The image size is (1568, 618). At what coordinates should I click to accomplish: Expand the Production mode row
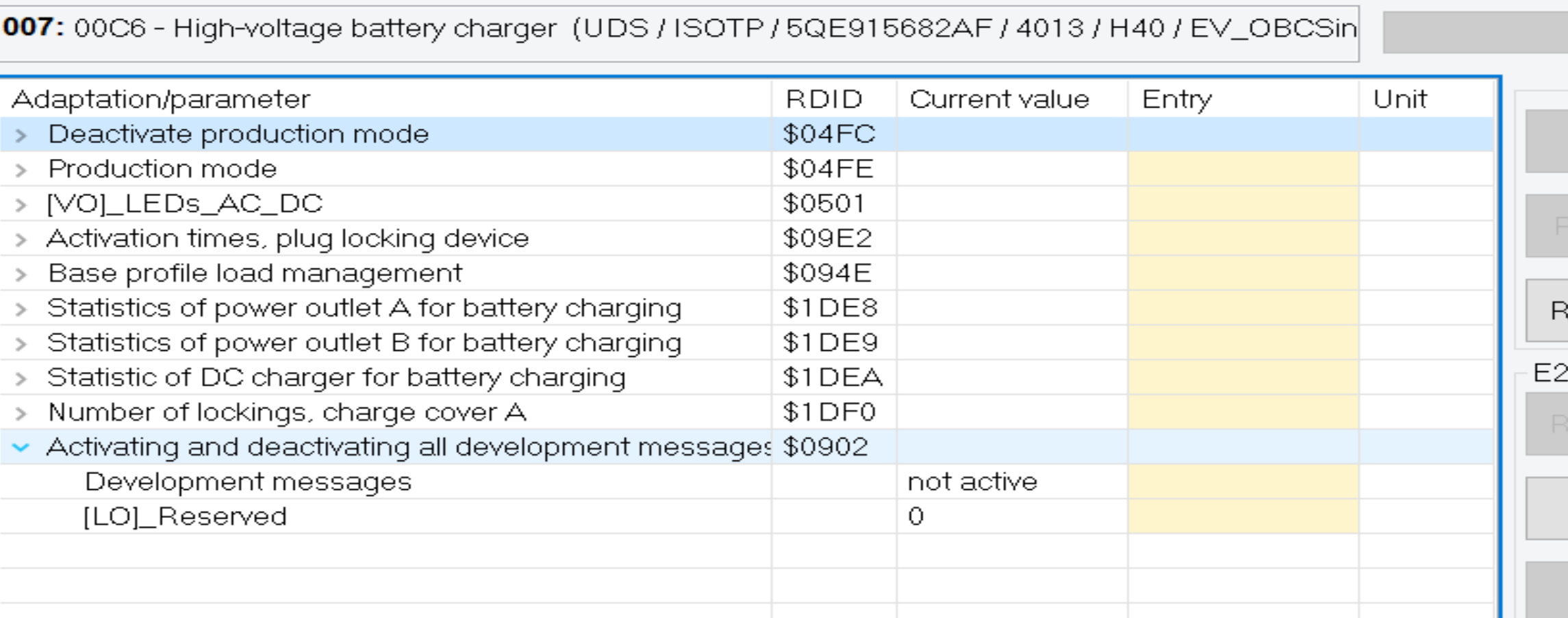click(x=21, y=170)
